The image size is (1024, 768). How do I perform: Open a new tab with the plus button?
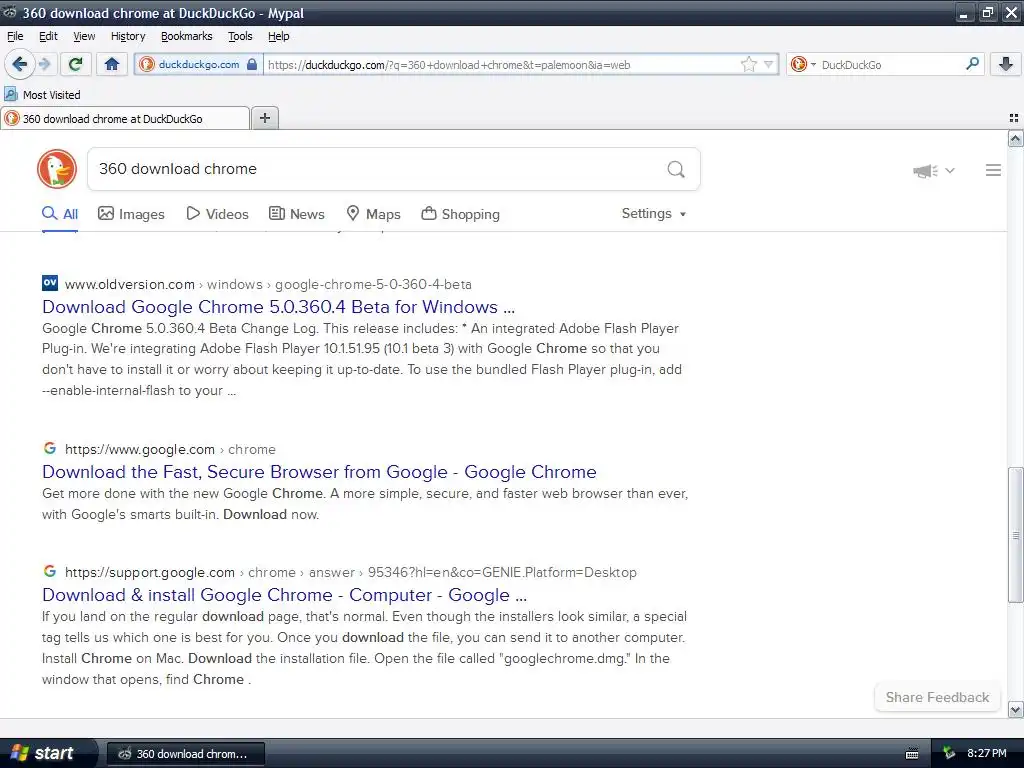(x=264, y=118)
